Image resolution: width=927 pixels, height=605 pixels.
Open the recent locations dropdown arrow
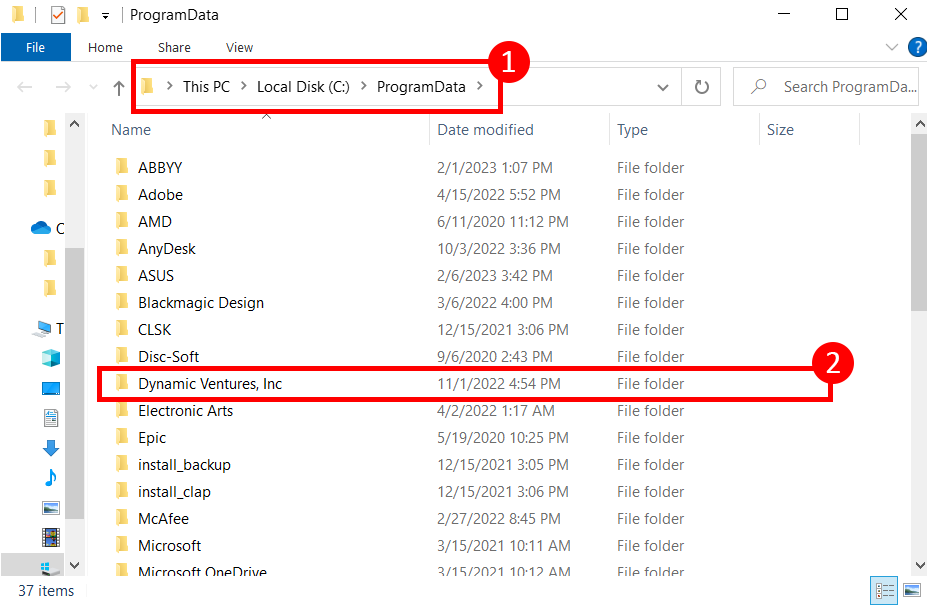[x=94, y=87]
